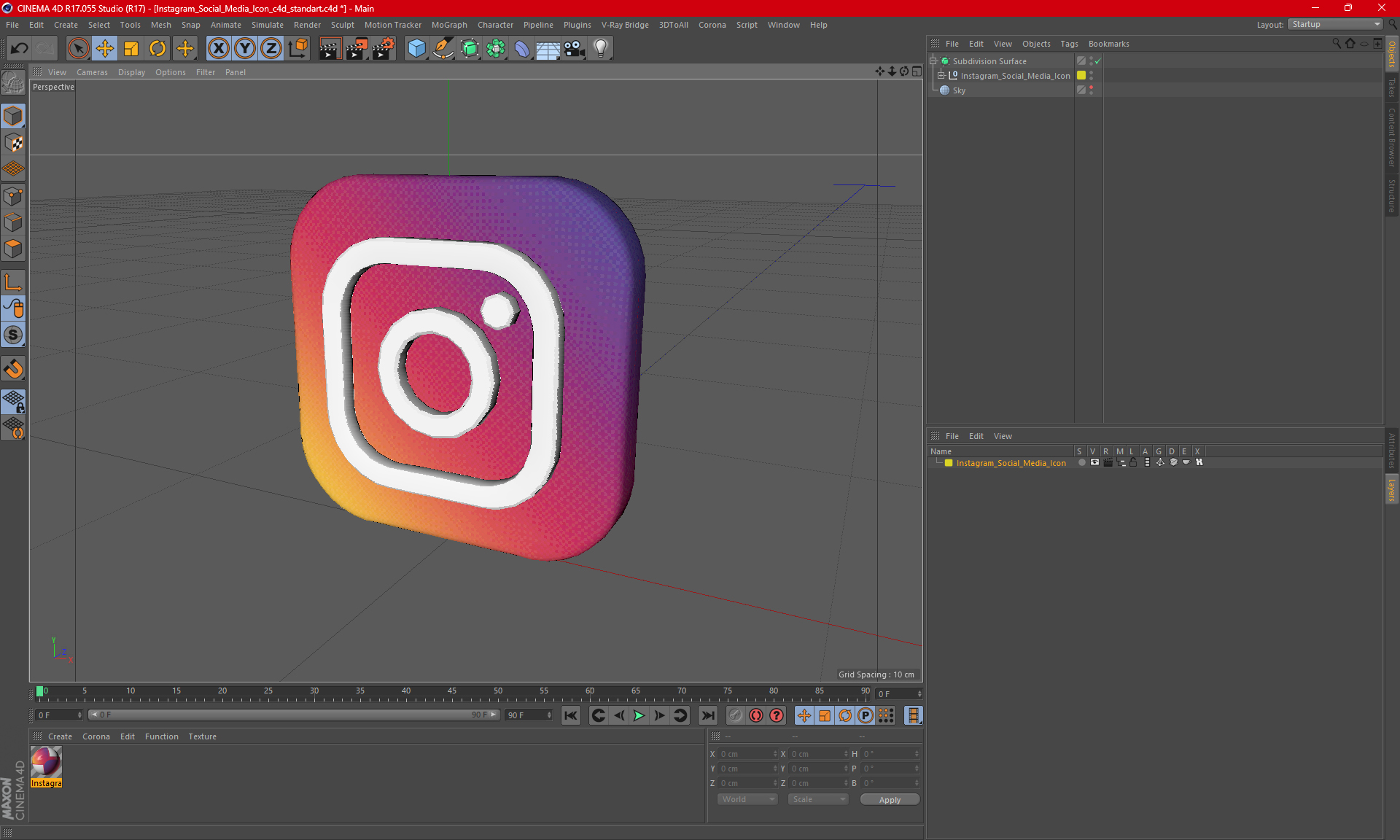Select the Rotate tool
This screenshot has width=1400, height=840.
pos(157,48)
